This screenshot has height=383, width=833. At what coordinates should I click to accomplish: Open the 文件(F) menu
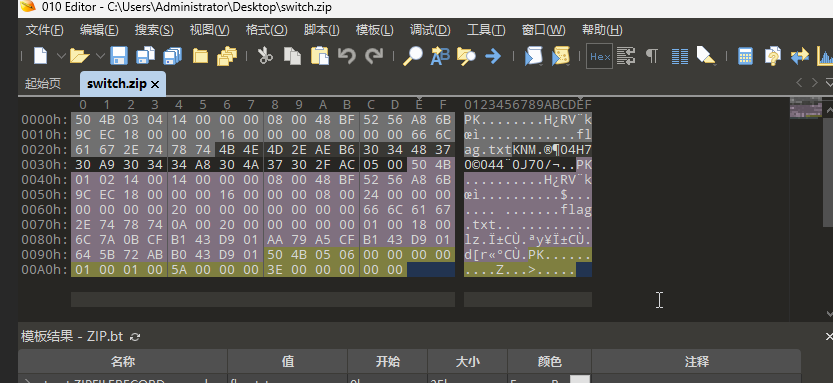(x=45, y=30)
